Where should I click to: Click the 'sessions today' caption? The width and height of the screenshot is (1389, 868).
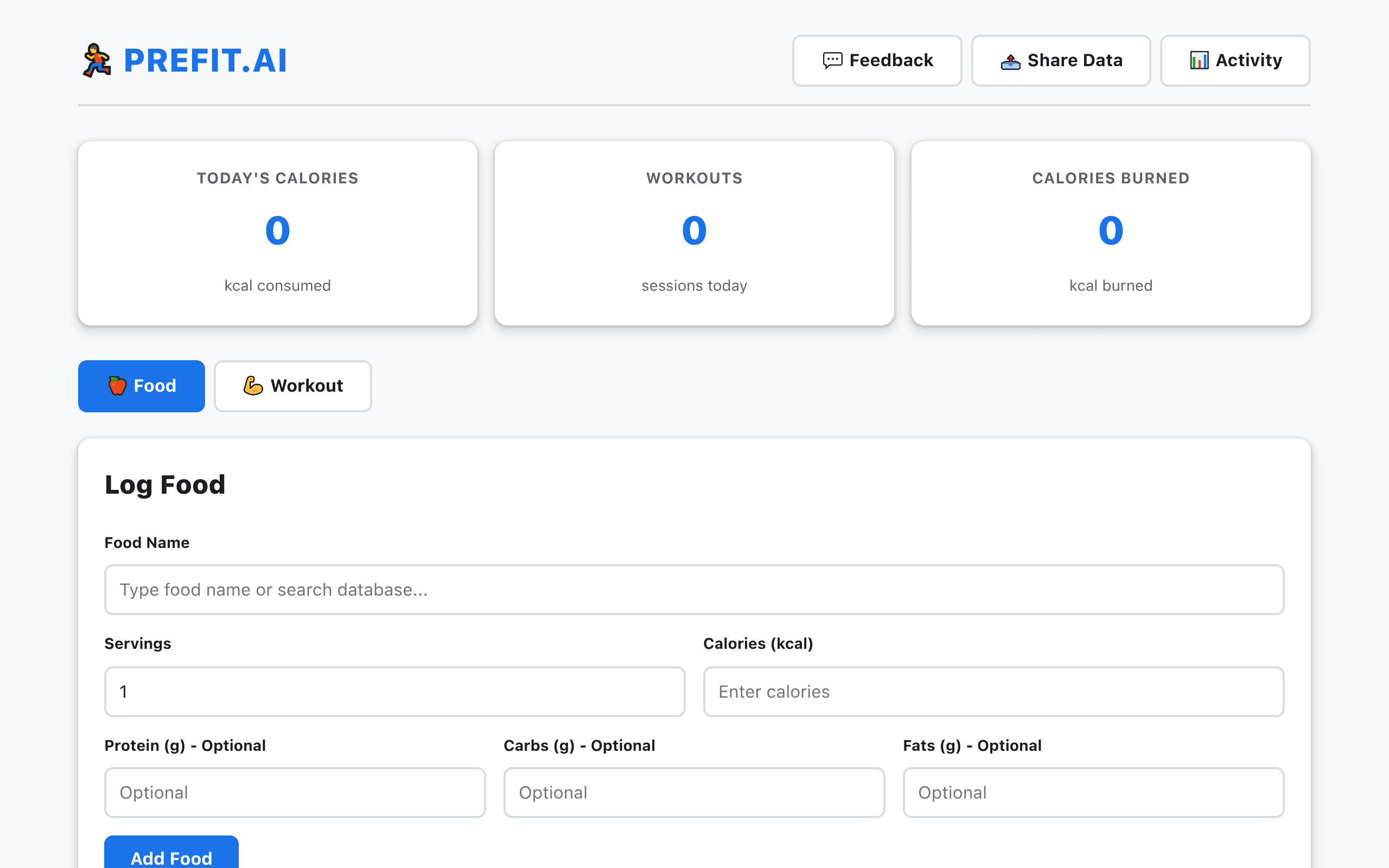[694, 285]
